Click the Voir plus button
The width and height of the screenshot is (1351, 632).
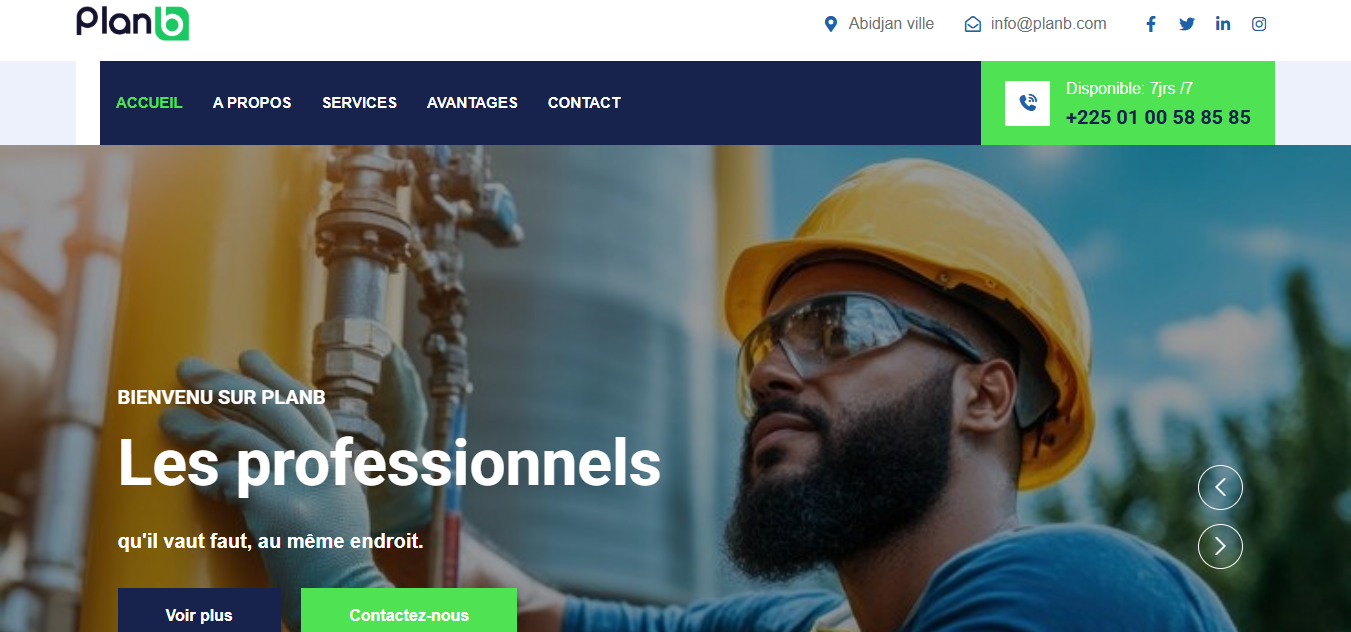(199, 610)
